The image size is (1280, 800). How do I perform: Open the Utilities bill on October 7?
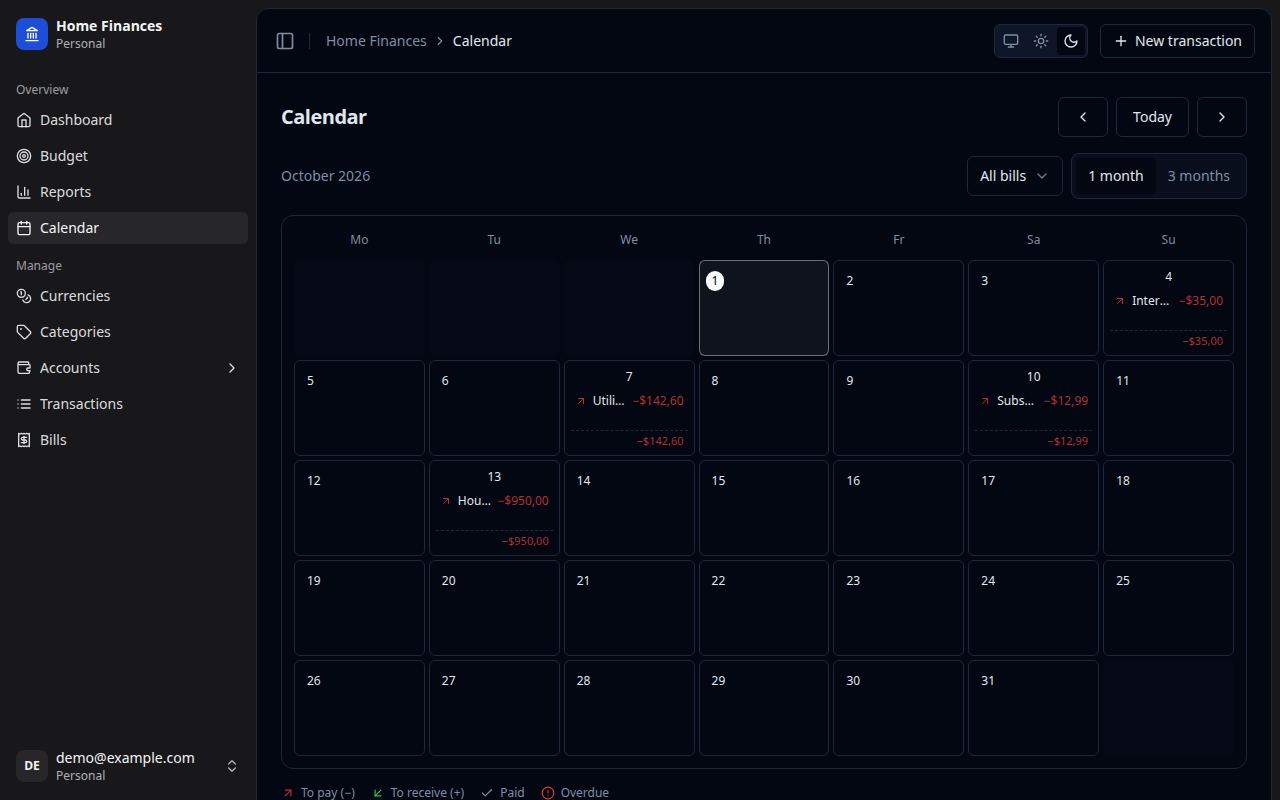pyautogui.click(x=629, y=401)
